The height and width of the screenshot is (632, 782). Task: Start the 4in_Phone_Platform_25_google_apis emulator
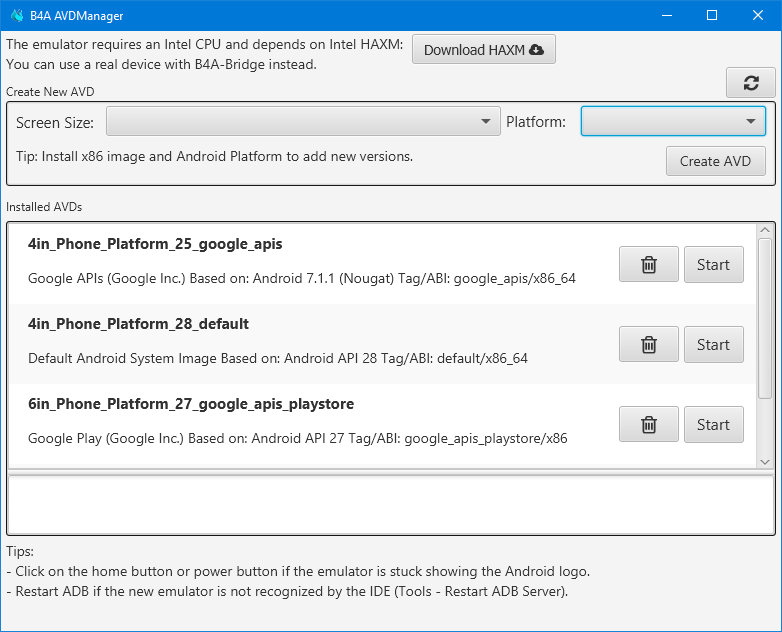coord(713,265)
